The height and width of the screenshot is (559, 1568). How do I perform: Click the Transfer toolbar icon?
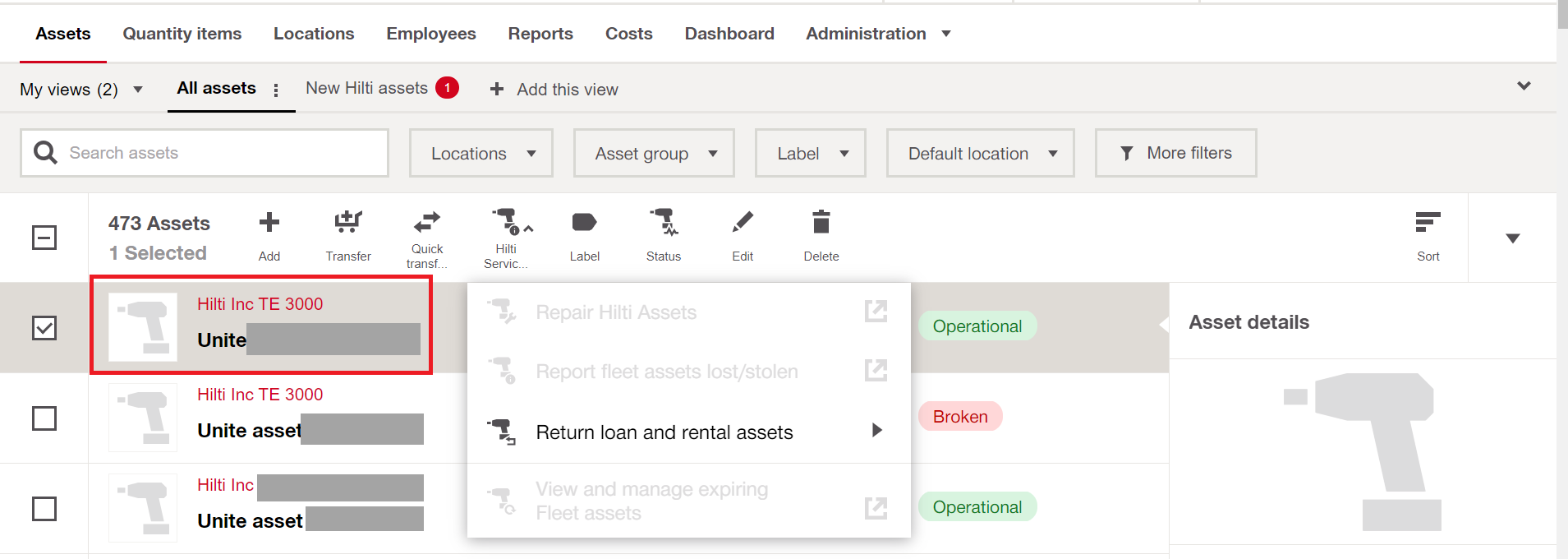[x=348, y=222]
